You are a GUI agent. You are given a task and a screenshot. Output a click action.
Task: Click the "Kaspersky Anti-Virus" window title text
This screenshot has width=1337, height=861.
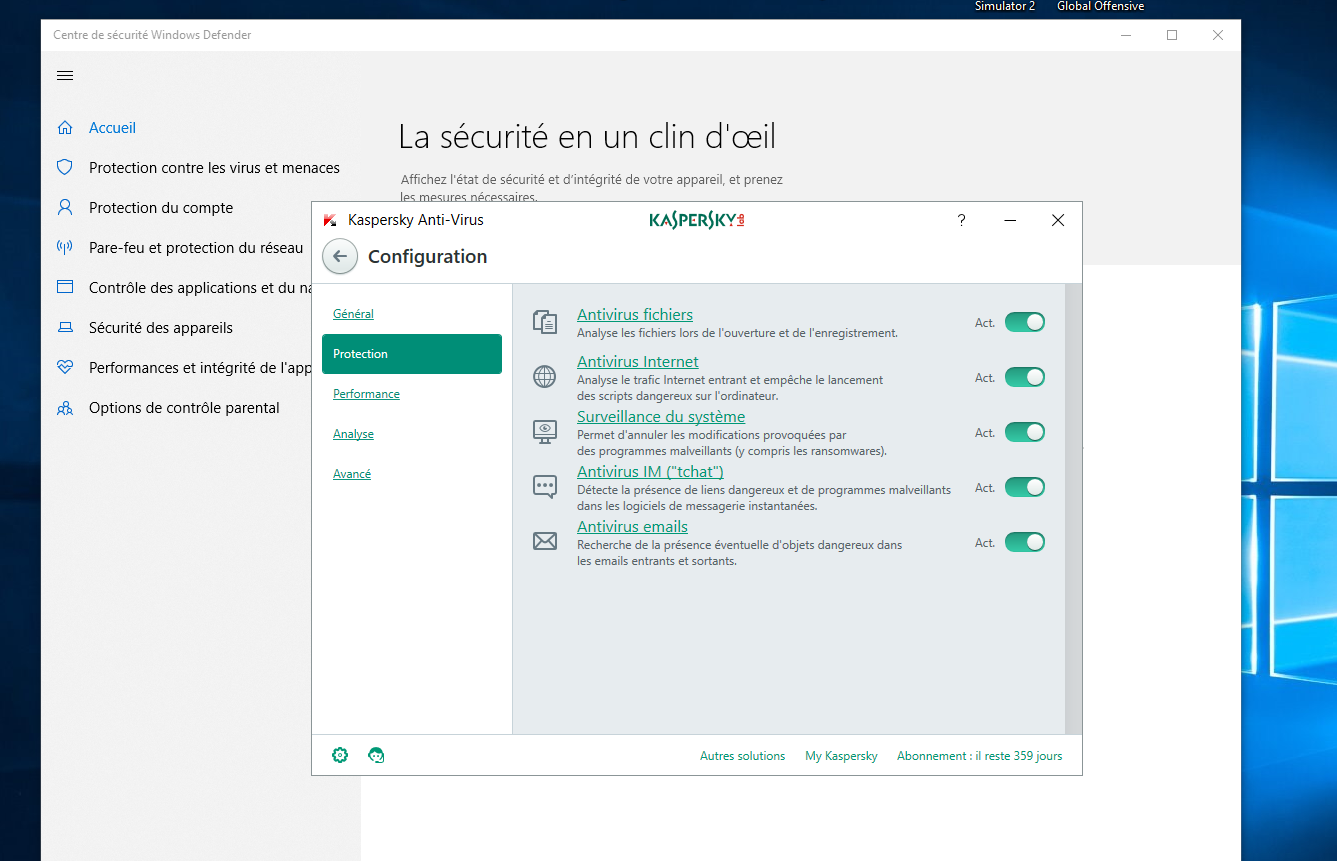(x=415, y=220)
